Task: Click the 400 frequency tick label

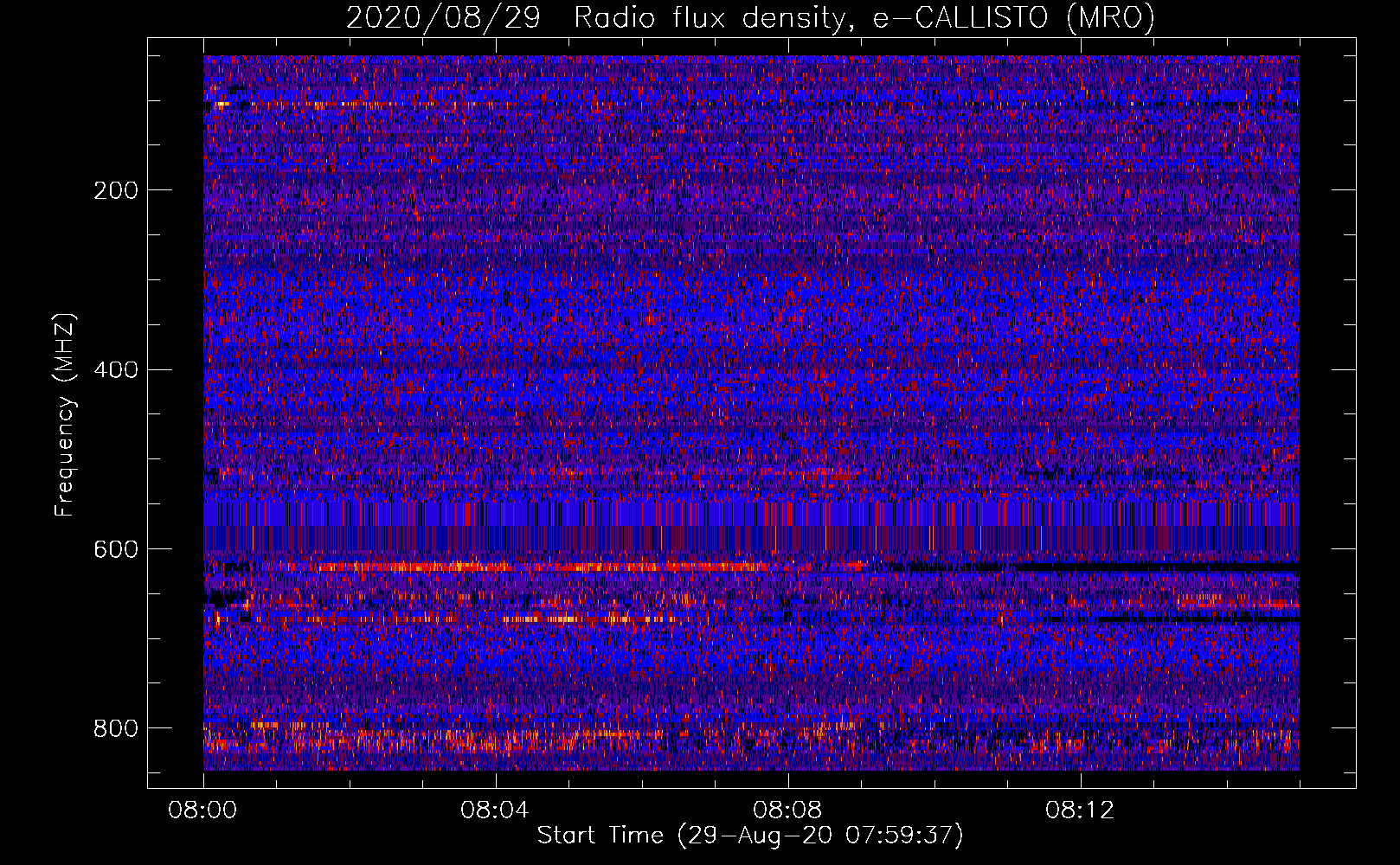Action: (x=116, y=370)
